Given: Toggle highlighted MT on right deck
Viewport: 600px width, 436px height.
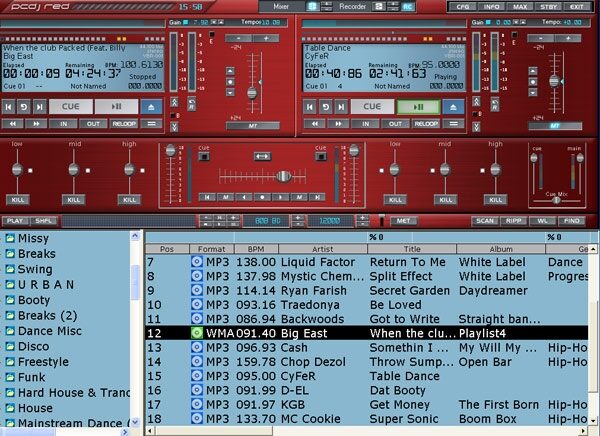Looking at the screenshot, I should 555,126.
